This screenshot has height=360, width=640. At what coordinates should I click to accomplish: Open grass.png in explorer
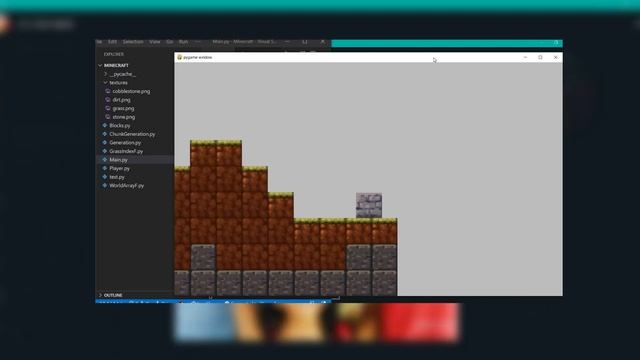pos(123,109)
